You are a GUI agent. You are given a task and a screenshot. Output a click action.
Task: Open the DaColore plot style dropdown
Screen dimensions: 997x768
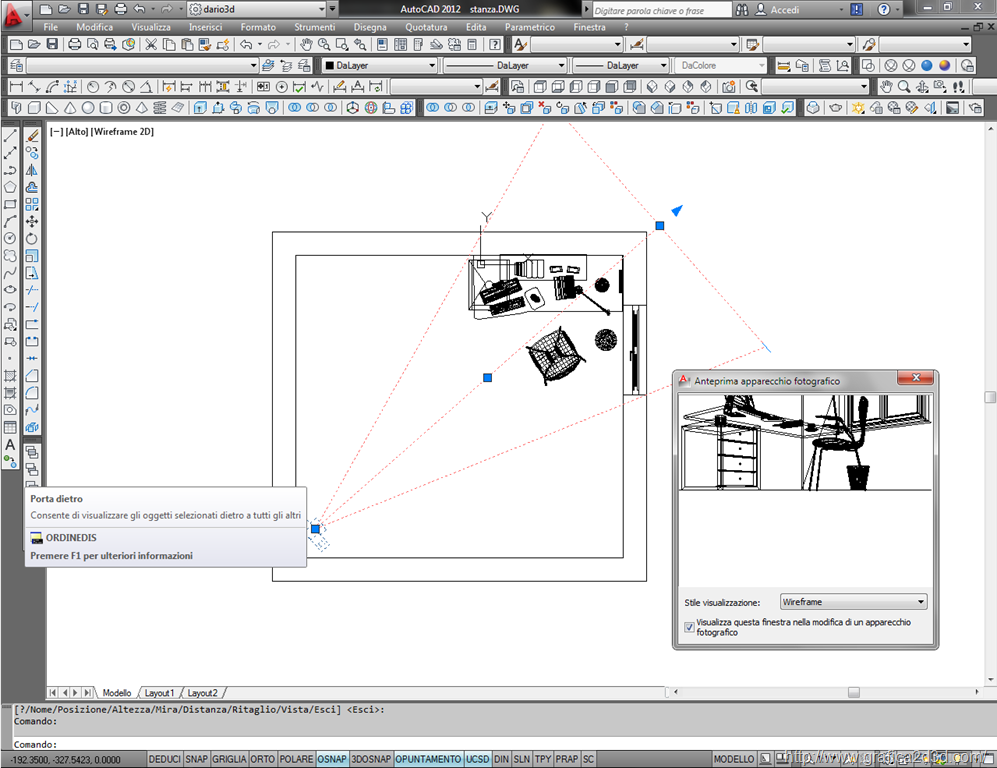coord(720,66)
